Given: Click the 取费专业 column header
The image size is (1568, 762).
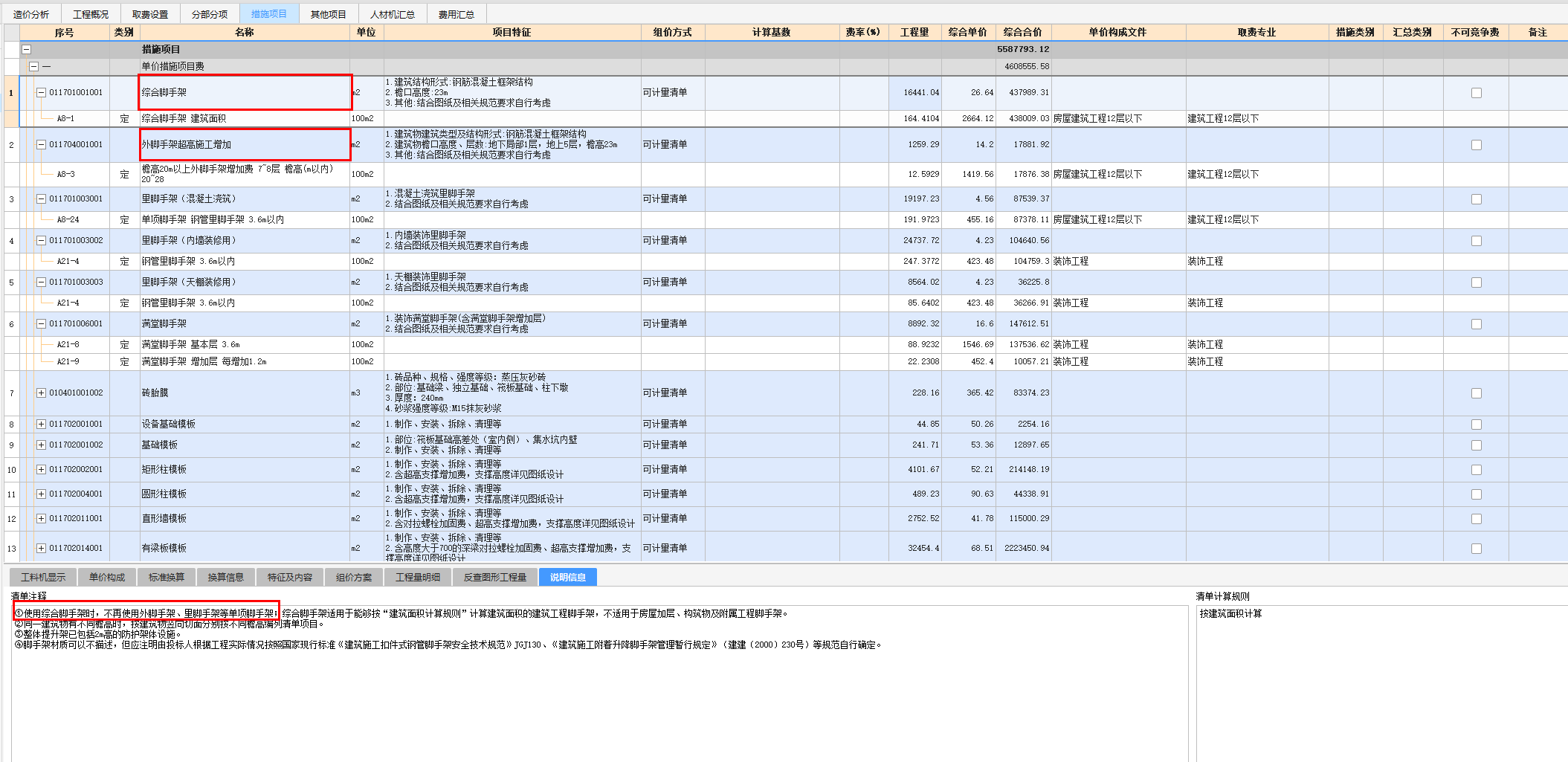Looking at the screenshot, I should click(x=1256, y=32).
